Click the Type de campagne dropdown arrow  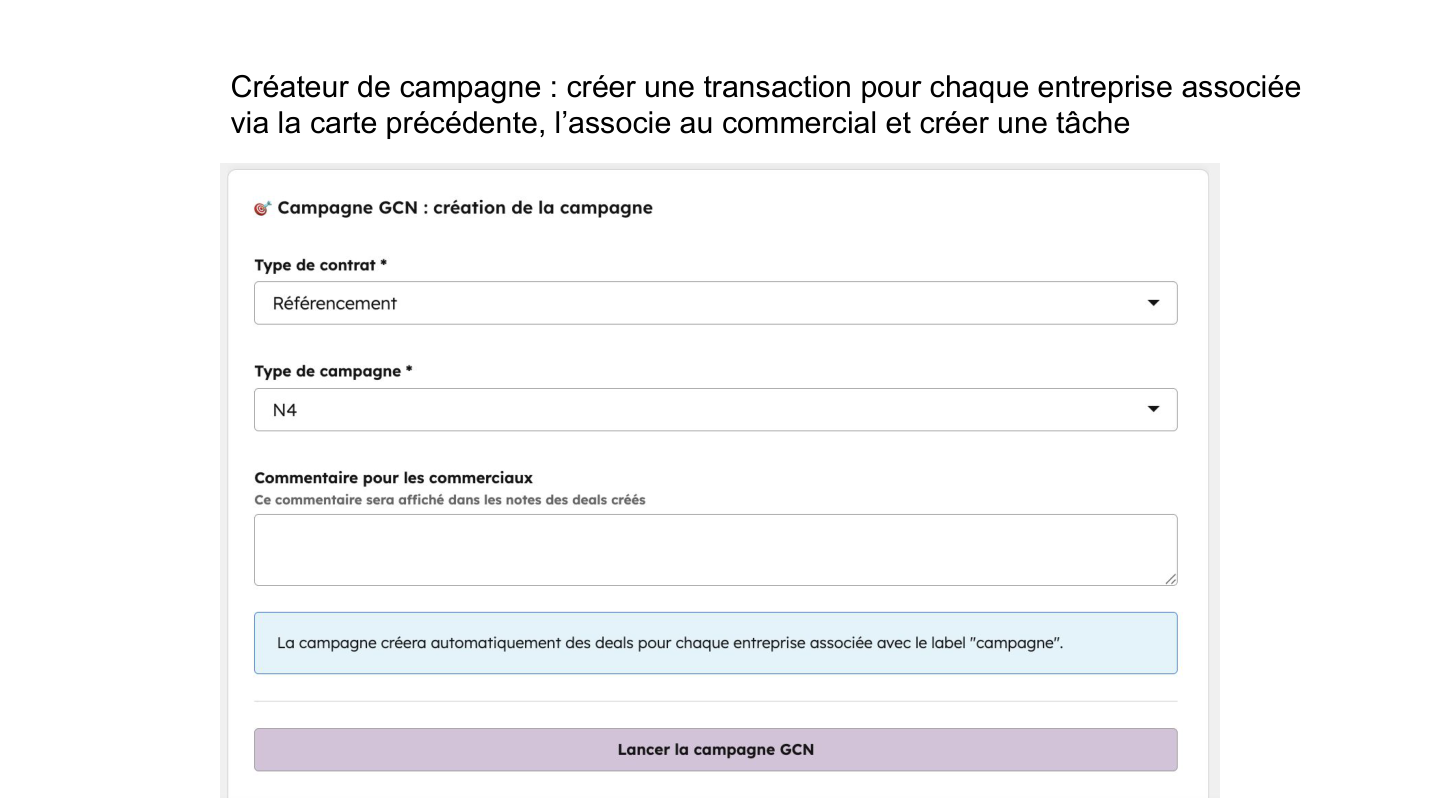[x=1153, y=409]
